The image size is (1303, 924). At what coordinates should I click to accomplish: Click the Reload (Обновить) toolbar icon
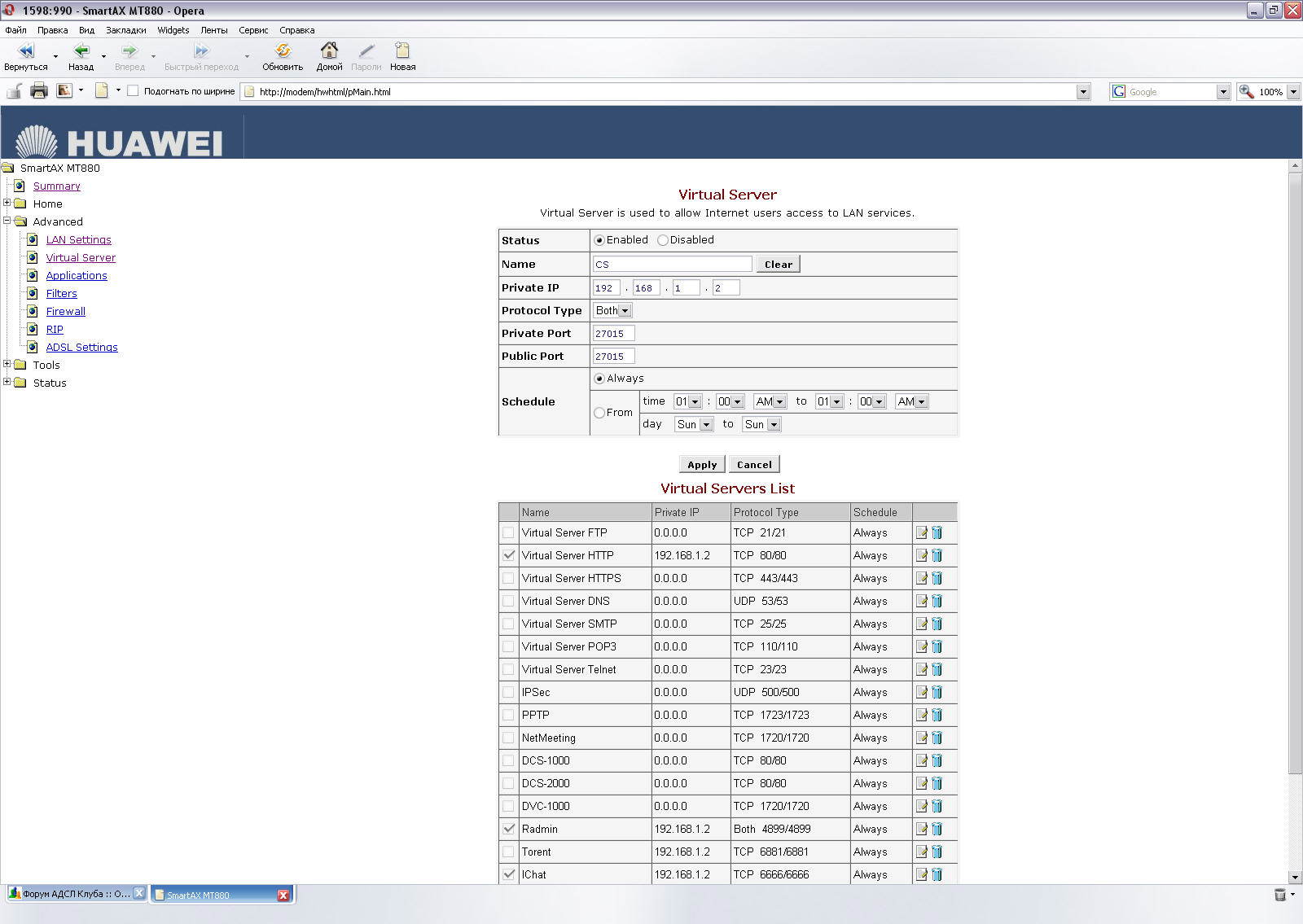283,51
